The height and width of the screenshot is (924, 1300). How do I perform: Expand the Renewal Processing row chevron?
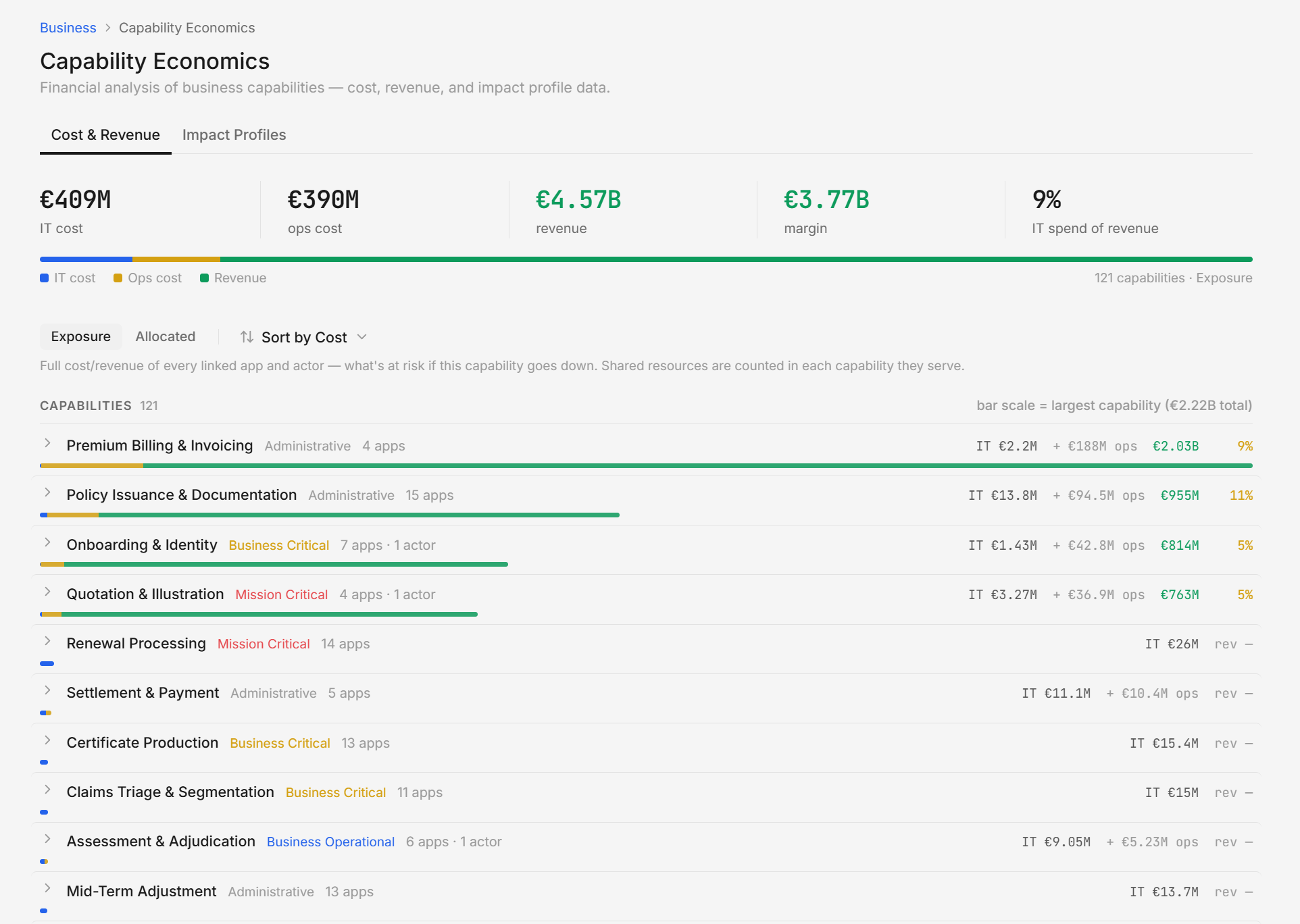click(x=47, y=641)
